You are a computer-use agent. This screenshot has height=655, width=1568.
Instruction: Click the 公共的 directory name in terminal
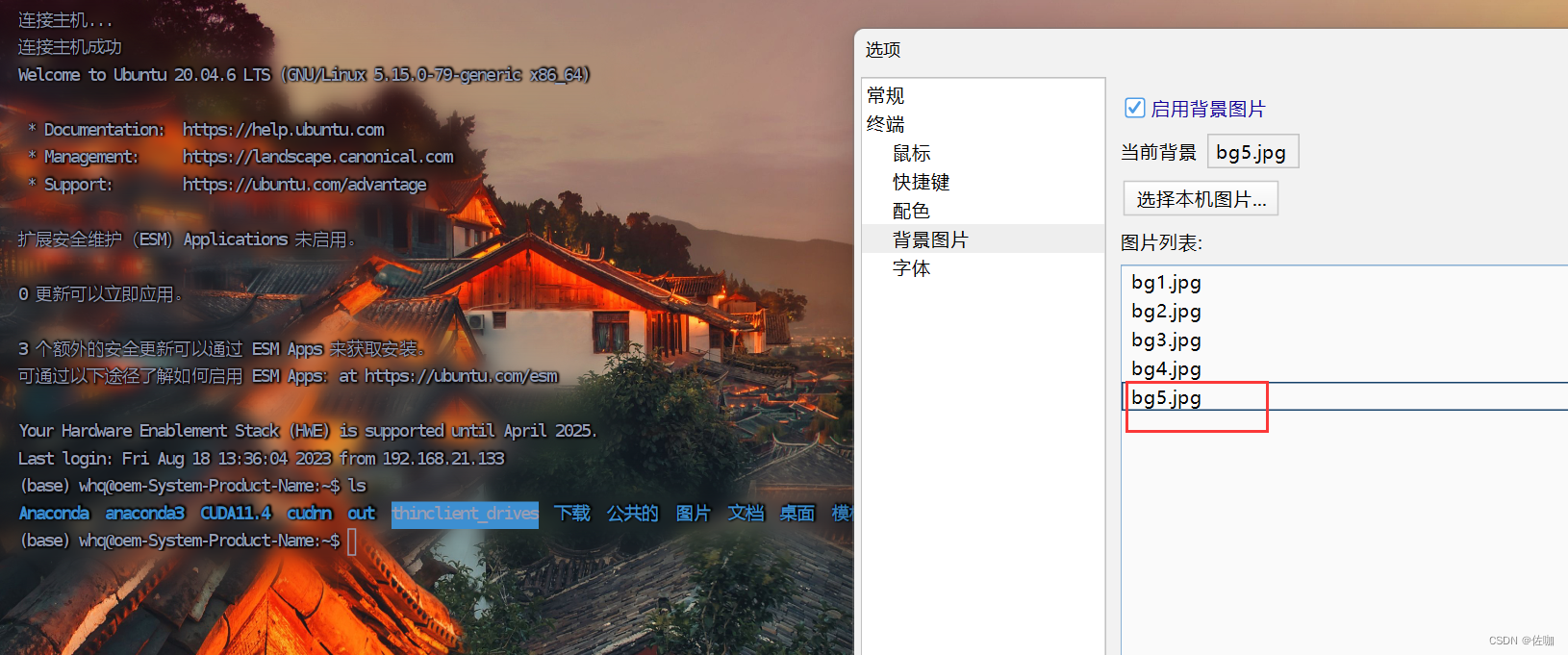tap(632, 514)
